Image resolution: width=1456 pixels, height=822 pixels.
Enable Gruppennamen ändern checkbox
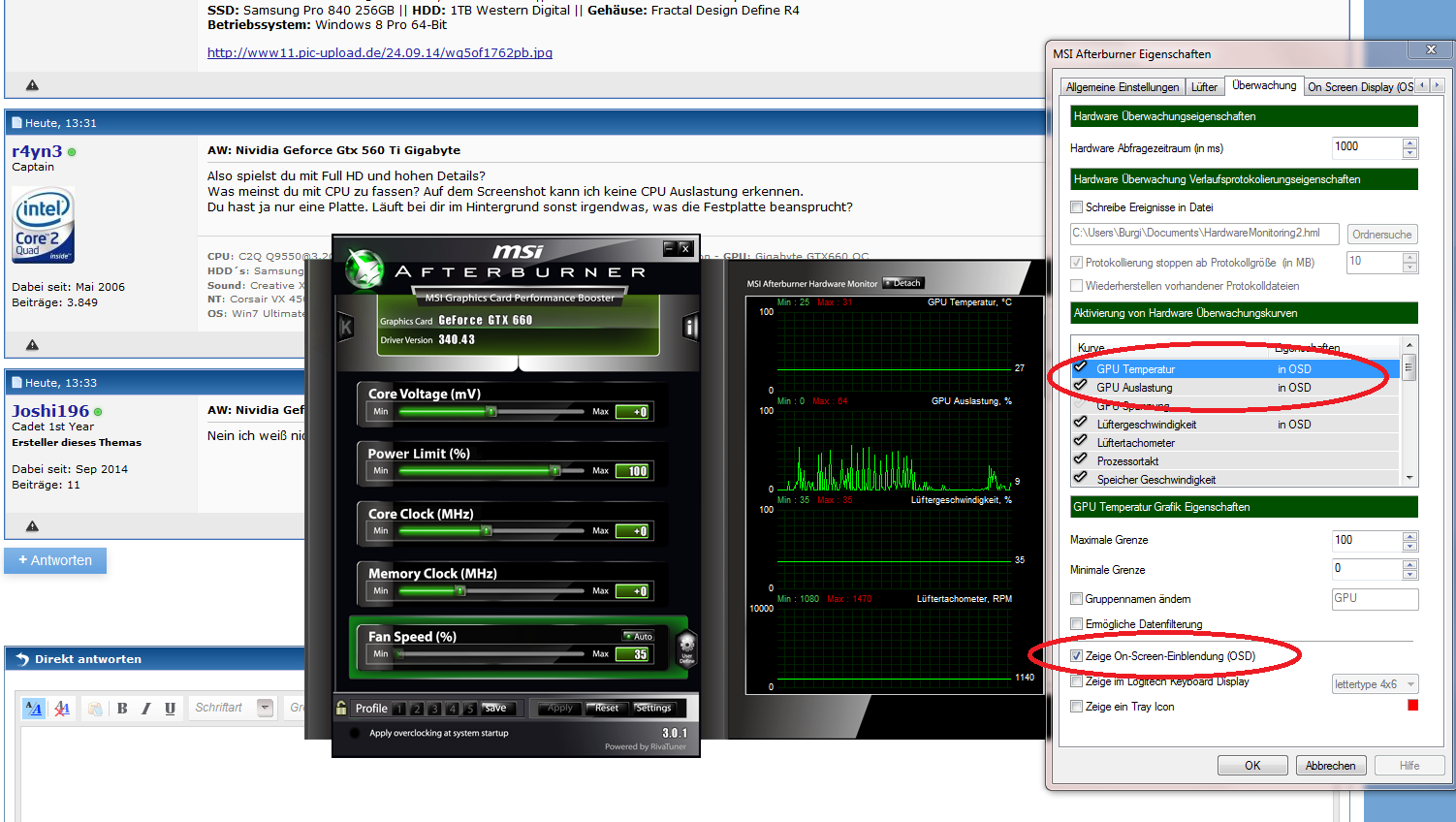coord(1076,599)
